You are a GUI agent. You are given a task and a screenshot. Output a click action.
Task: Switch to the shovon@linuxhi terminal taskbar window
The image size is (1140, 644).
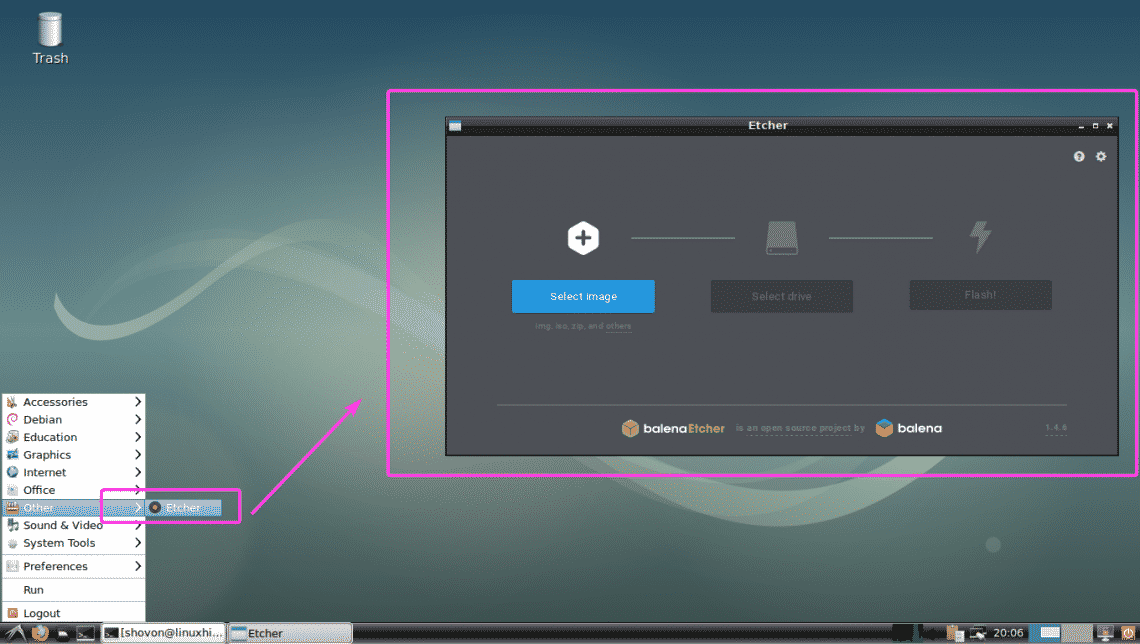click(163, 633)
